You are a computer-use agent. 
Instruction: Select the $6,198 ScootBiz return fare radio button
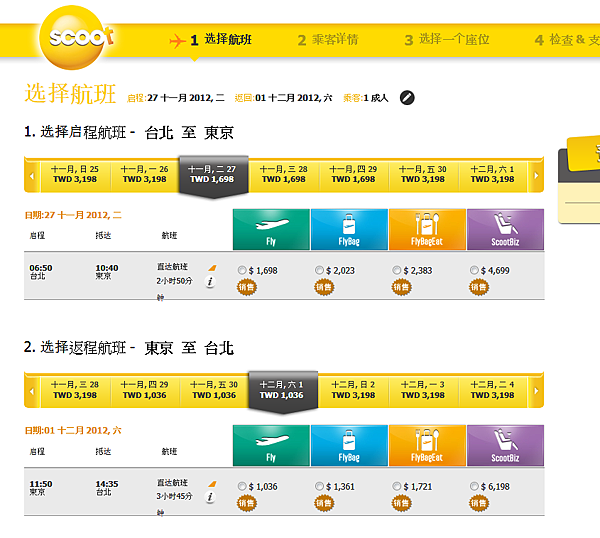point(474,486)
